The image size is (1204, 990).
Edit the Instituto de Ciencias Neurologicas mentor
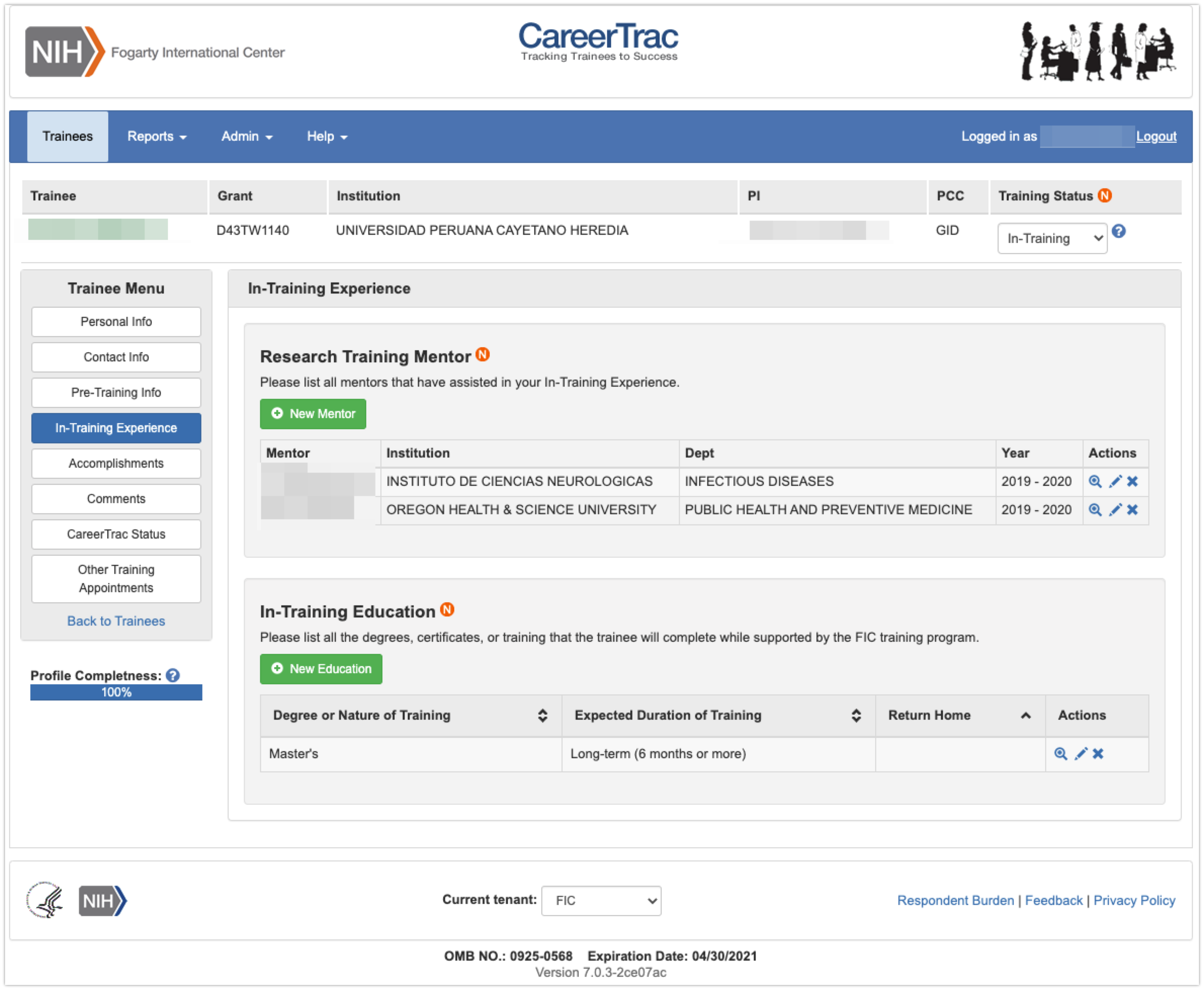[1115, 481]
